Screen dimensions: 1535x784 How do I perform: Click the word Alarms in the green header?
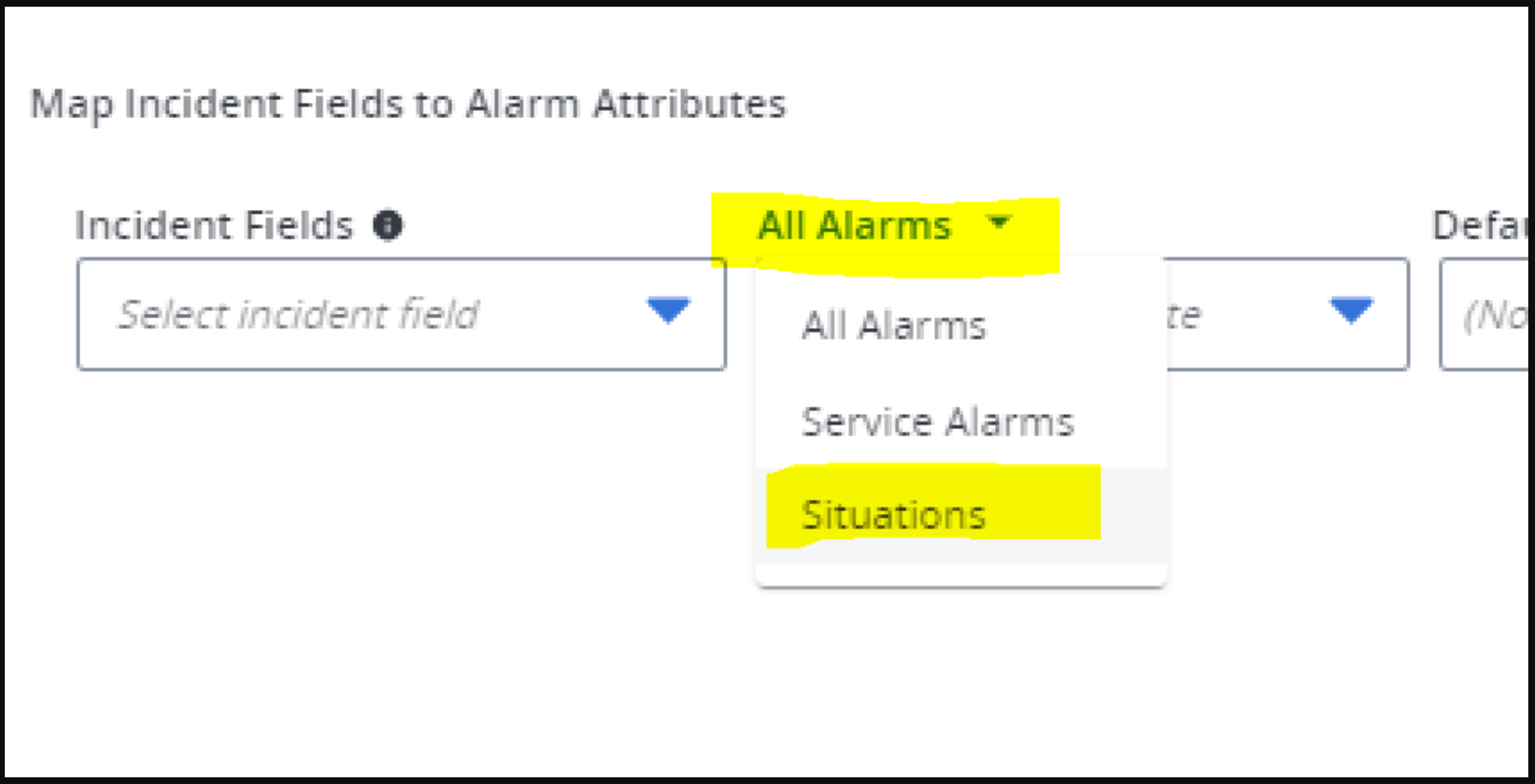point(884,227)
